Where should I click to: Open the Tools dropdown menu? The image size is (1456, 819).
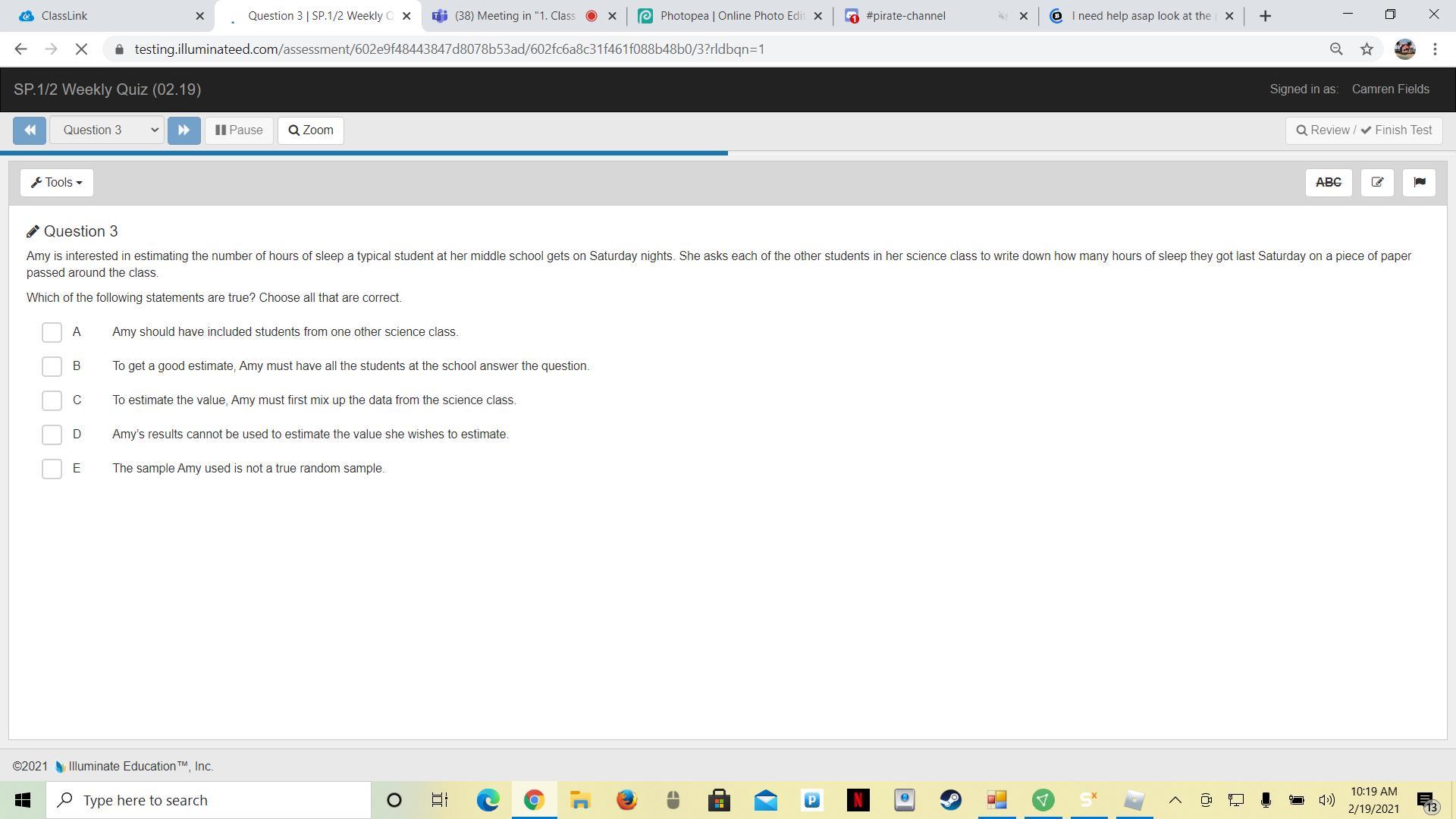[x=57, y=183]
